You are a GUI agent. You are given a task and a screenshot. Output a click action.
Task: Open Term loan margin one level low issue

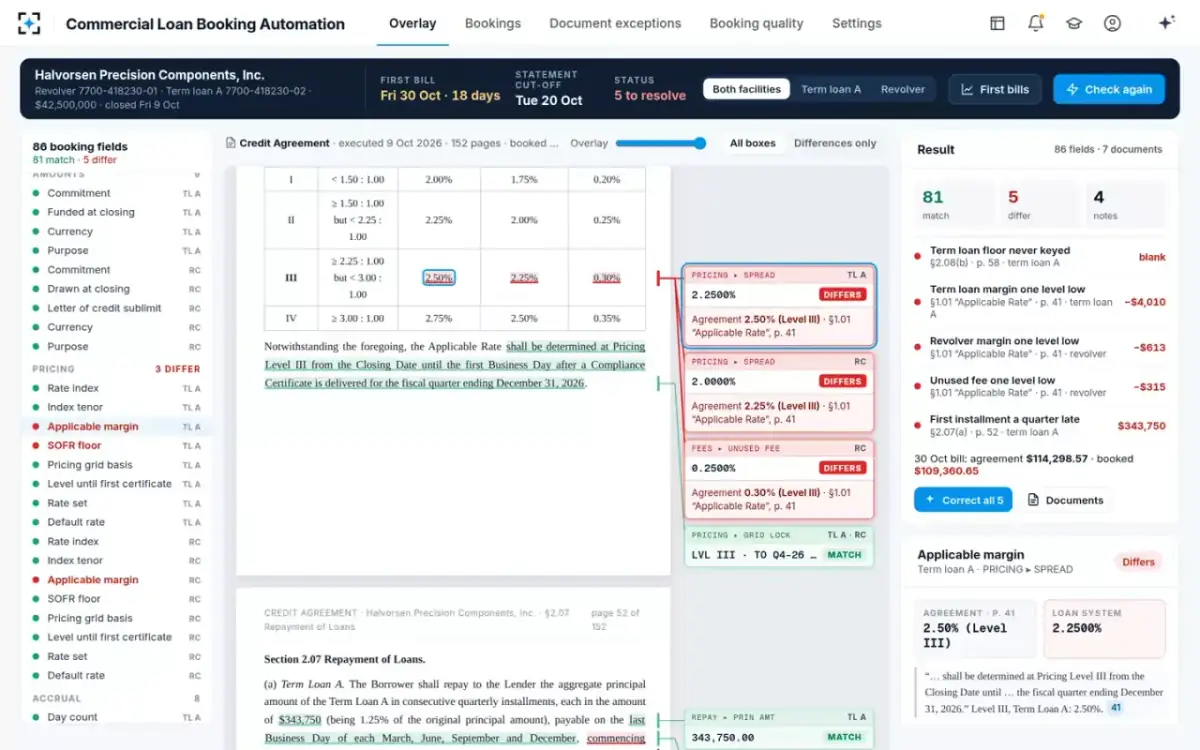point(1040,302)
